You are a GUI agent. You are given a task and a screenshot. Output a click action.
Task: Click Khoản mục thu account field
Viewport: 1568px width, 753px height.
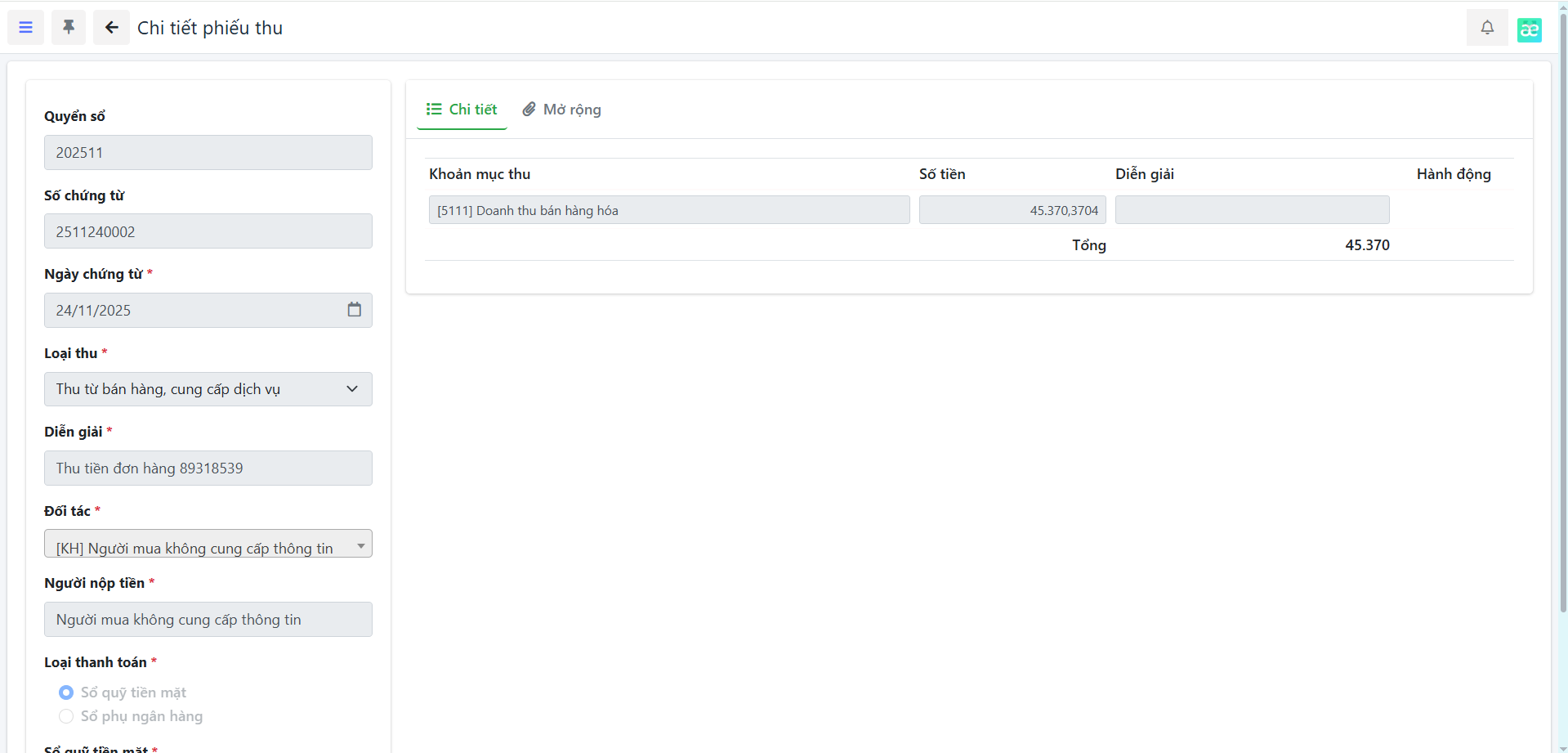coord(668,210)
